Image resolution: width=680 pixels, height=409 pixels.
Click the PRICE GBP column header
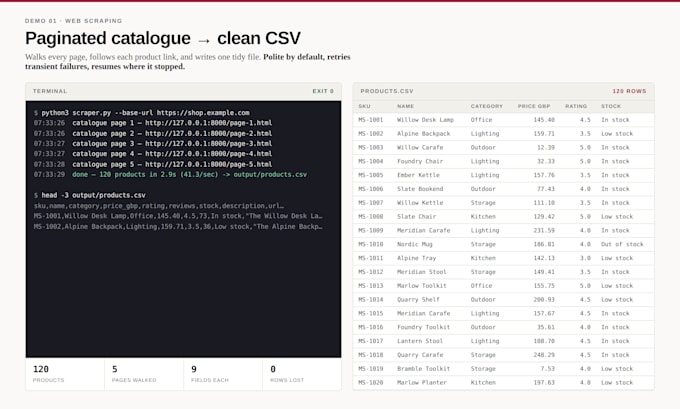tap(534, 106)
